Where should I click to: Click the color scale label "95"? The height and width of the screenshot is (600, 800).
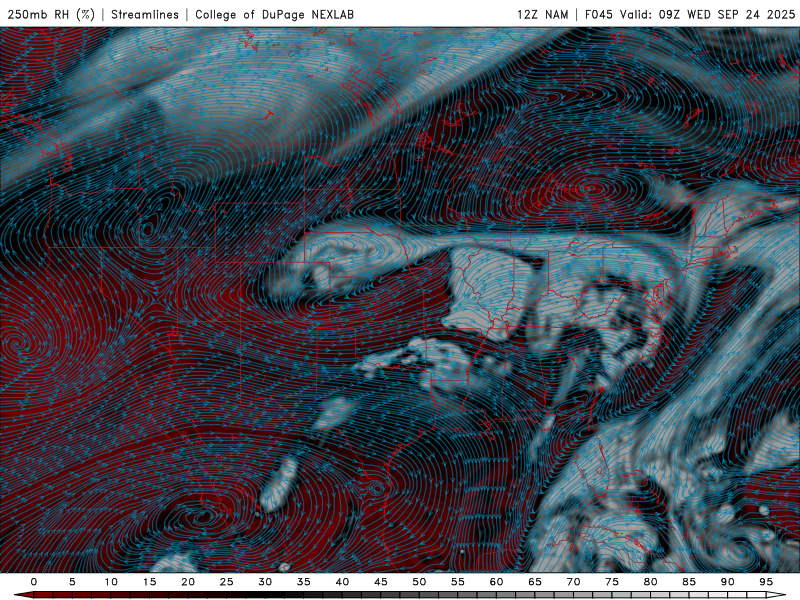[x=766, y=582]
